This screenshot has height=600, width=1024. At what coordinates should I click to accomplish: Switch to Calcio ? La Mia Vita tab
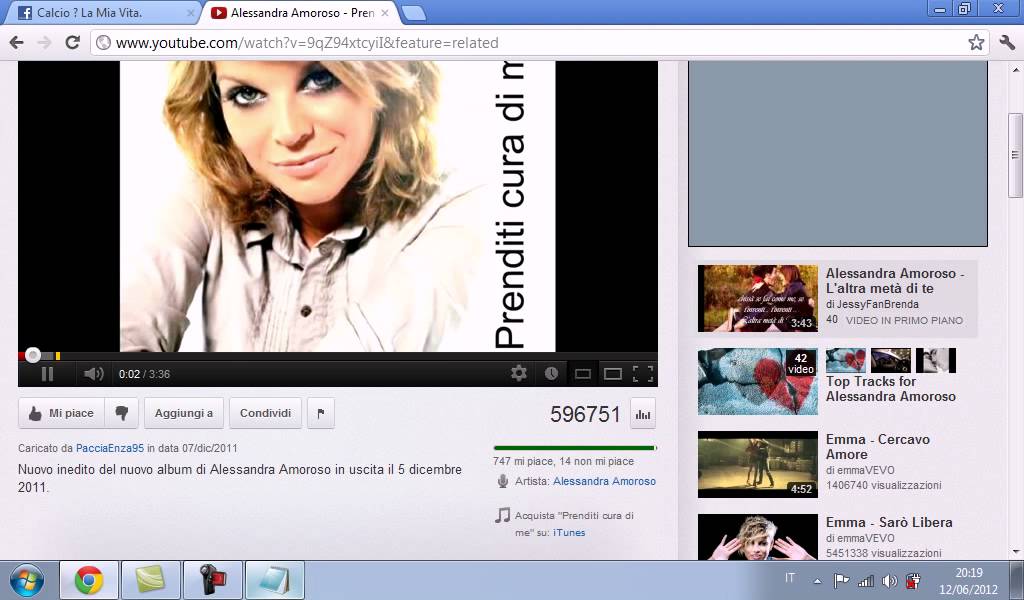[104, 12]
